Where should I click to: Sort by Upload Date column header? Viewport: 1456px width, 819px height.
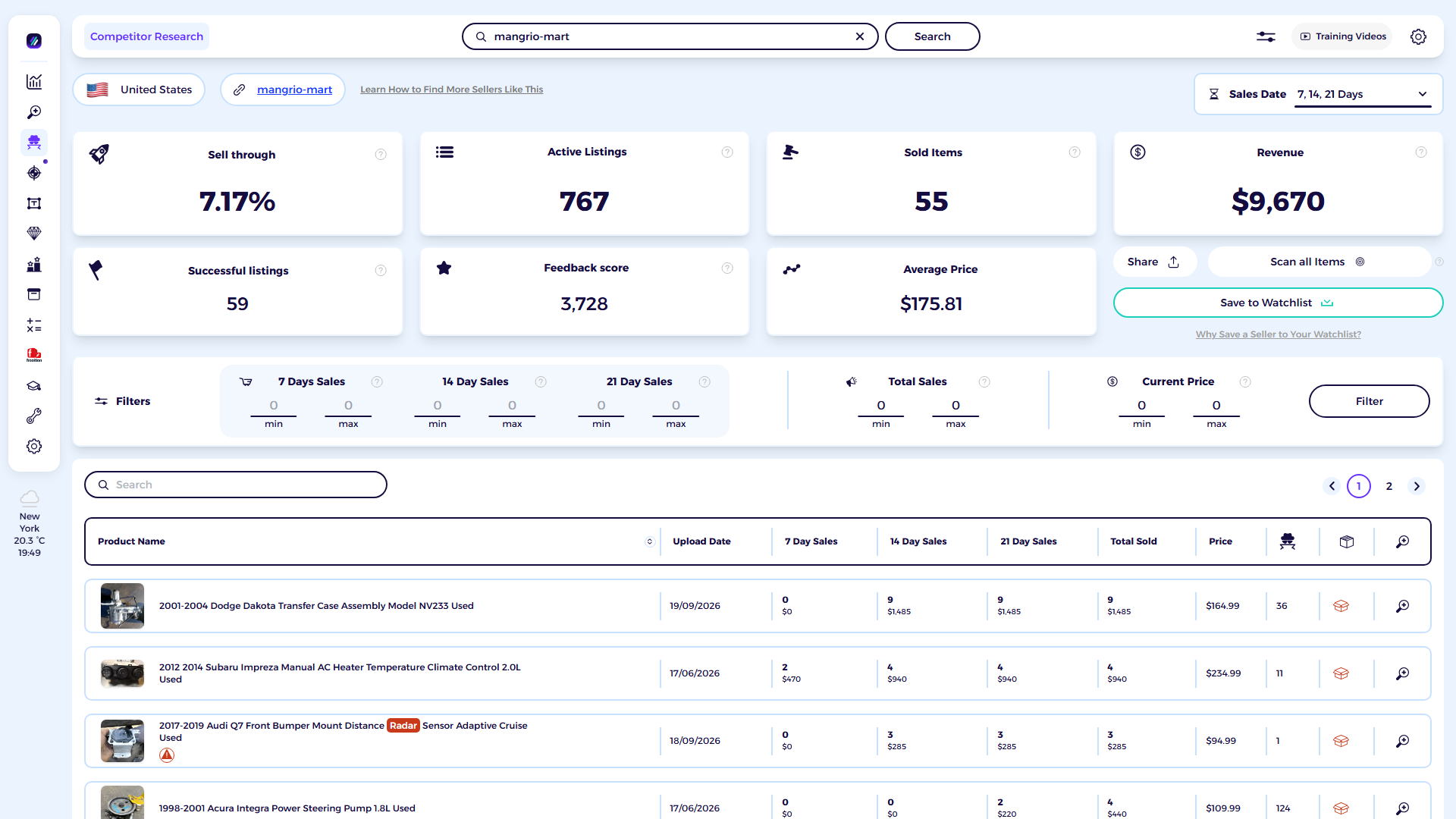tap(701, 541)
